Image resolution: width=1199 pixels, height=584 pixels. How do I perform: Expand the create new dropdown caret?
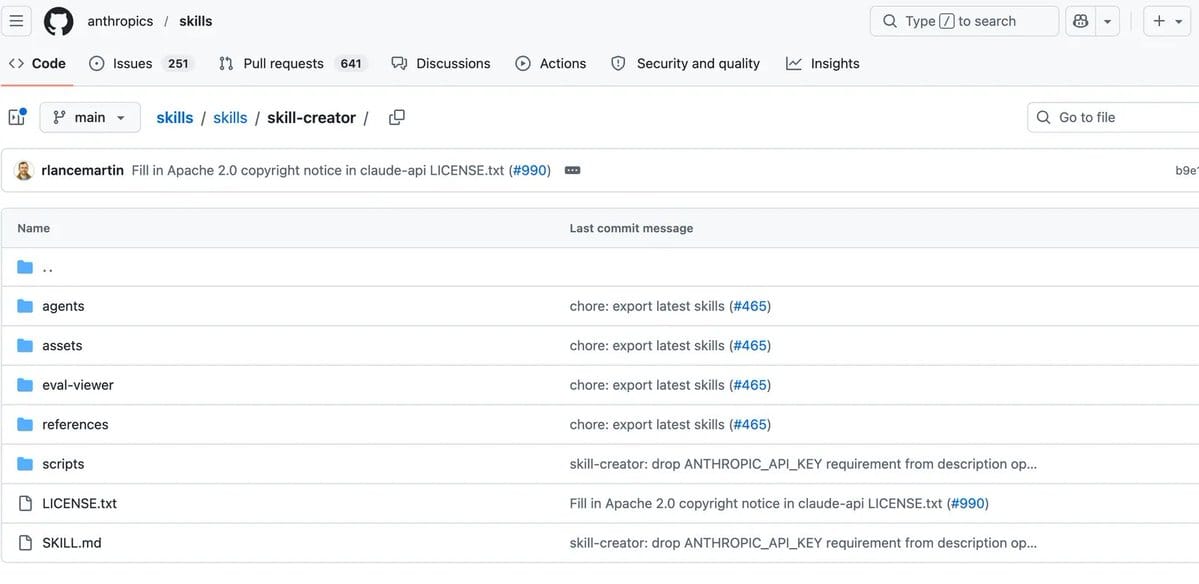(1179, 21)
